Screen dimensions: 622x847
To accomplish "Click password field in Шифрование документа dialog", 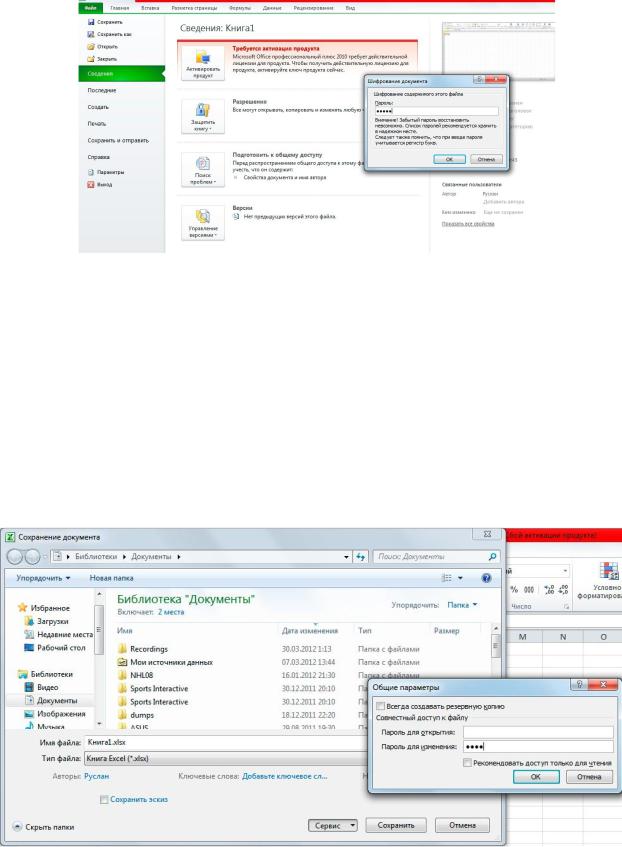I will 436,111.
